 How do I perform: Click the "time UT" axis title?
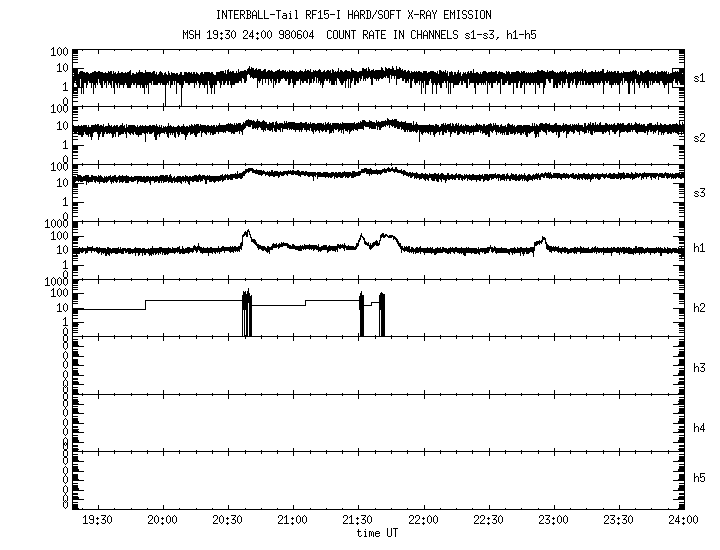tap(377, 533)
